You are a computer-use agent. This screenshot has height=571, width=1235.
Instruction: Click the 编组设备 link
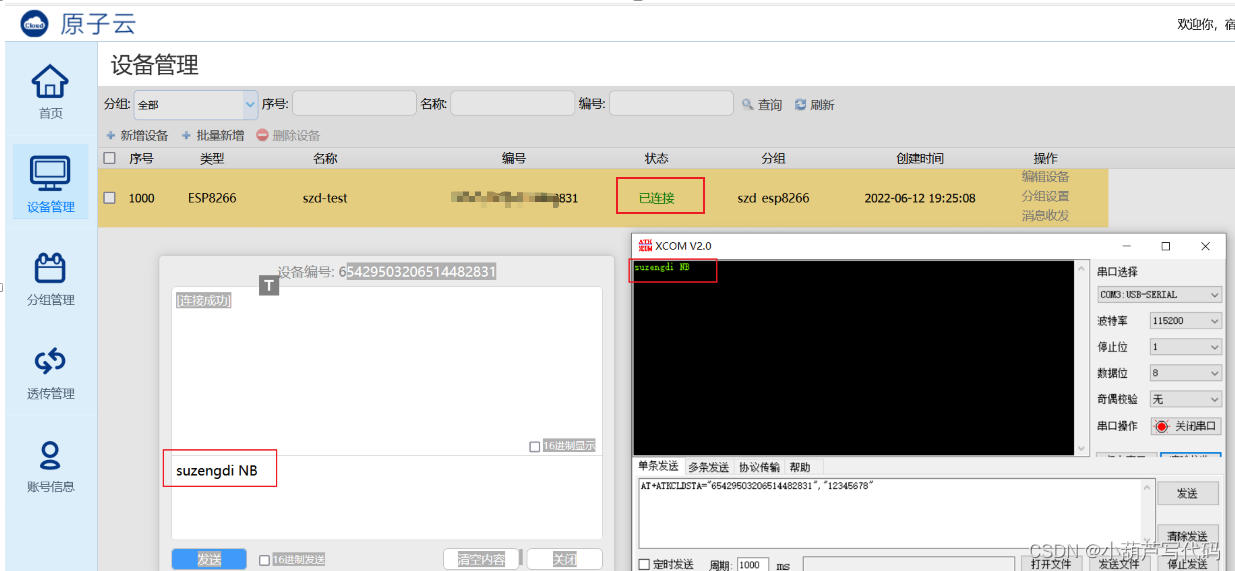[1045, 177]
